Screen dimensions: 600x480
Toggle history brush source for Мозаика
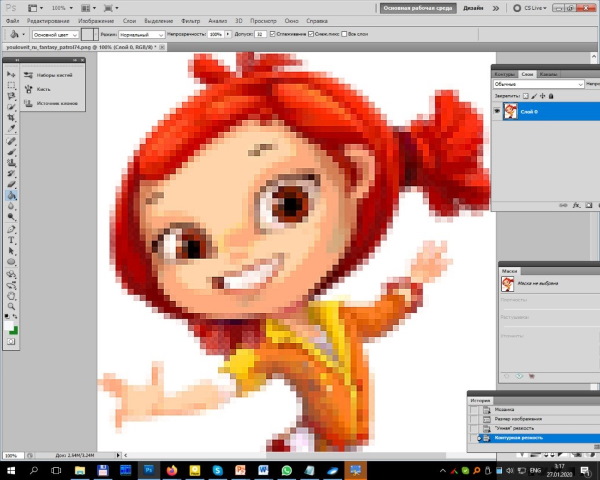pyautogui.click(x=474, y=410)
